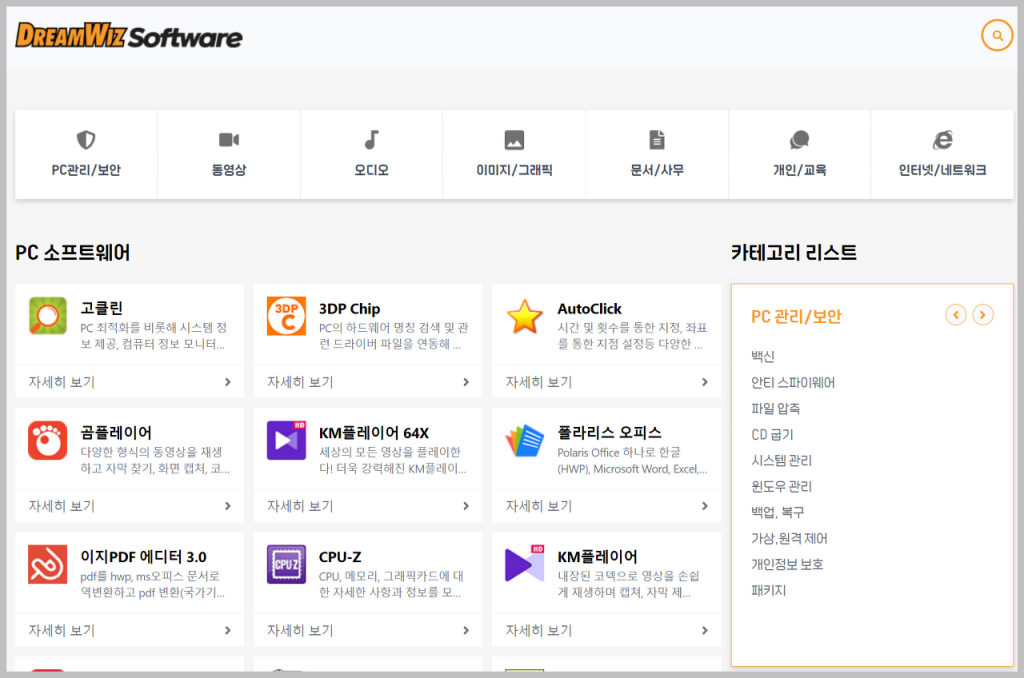Click the music note icon for 오디오

(371, 139)
